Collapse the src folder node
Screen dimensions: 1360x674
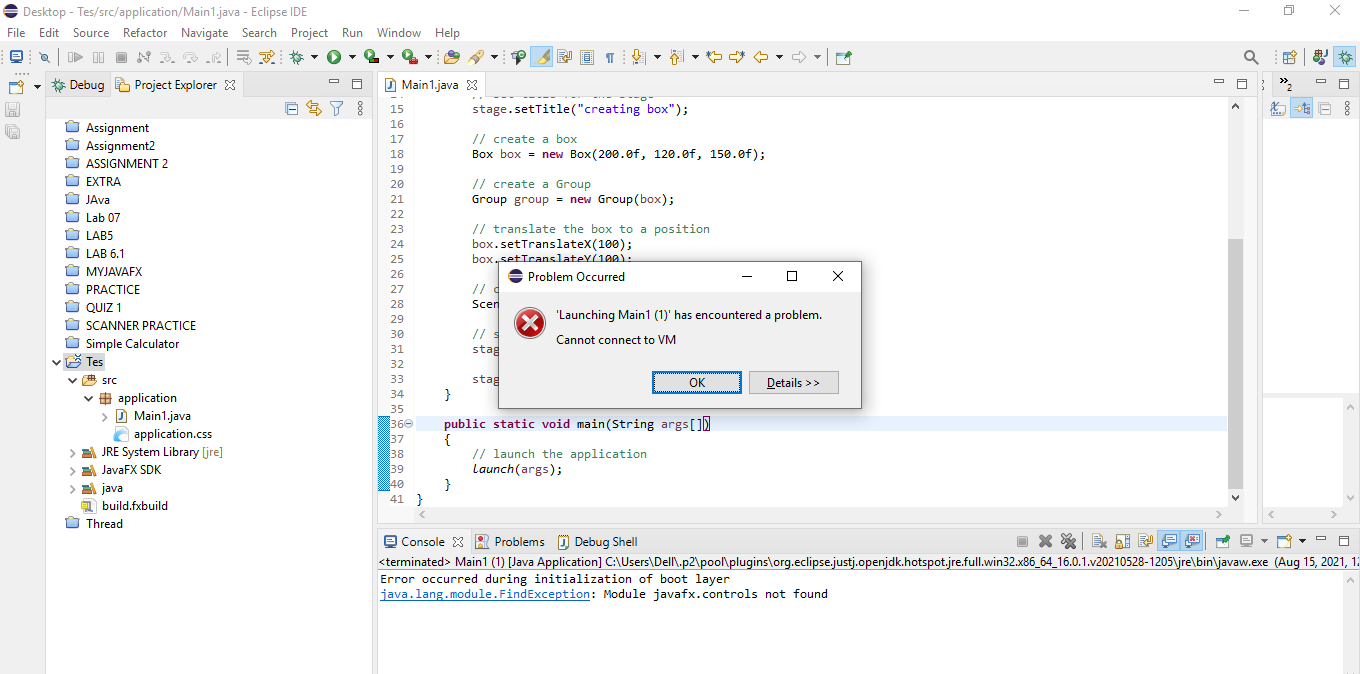(x=73, y=380)
